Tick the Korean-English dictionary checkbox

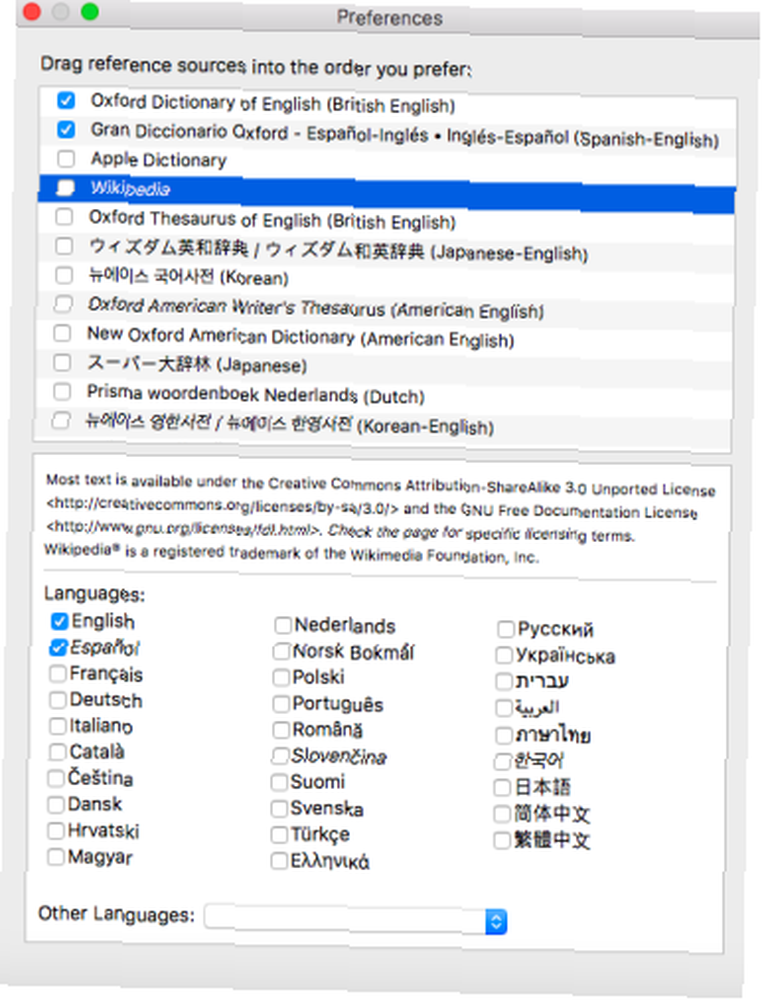(x=61, y=420)
